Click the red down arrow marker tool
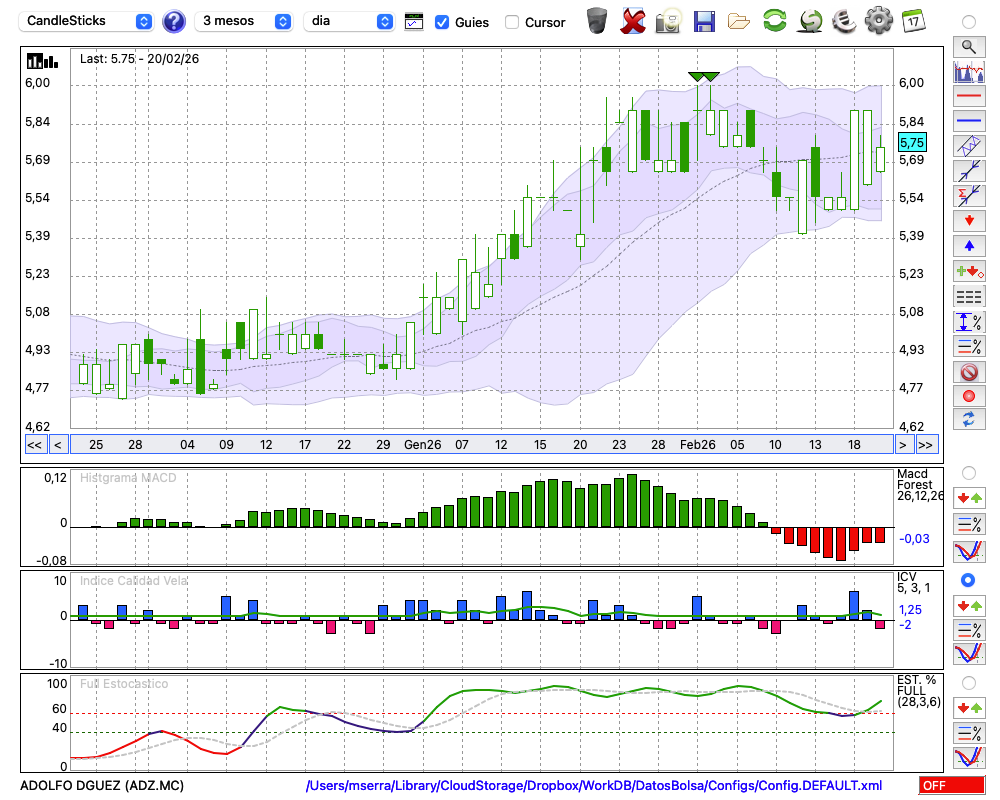The width and height of the screenshot is (1000, 800). coord(968,220)
